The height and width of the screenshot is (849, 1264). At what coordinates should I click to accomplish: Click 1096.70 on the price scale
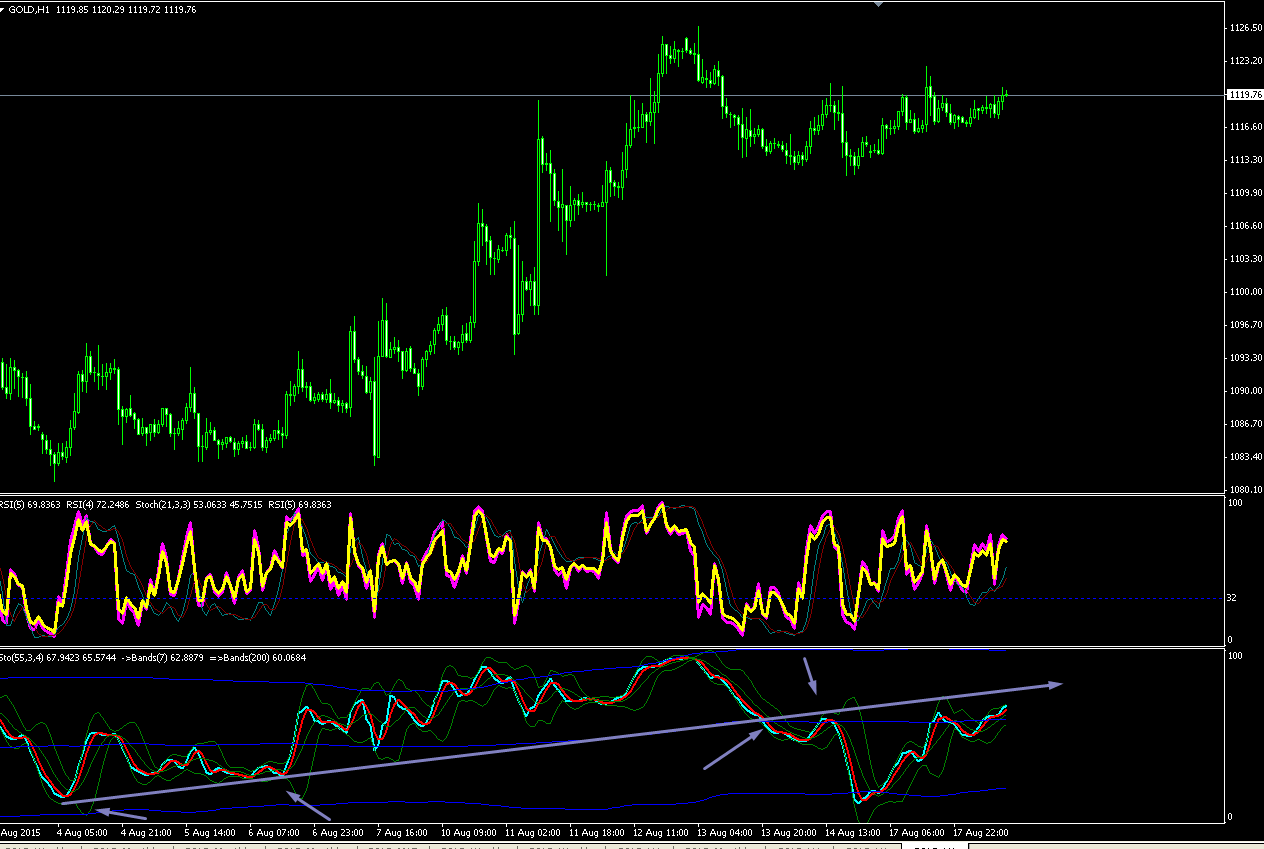pyautogui.click(x=1245, y=325)
